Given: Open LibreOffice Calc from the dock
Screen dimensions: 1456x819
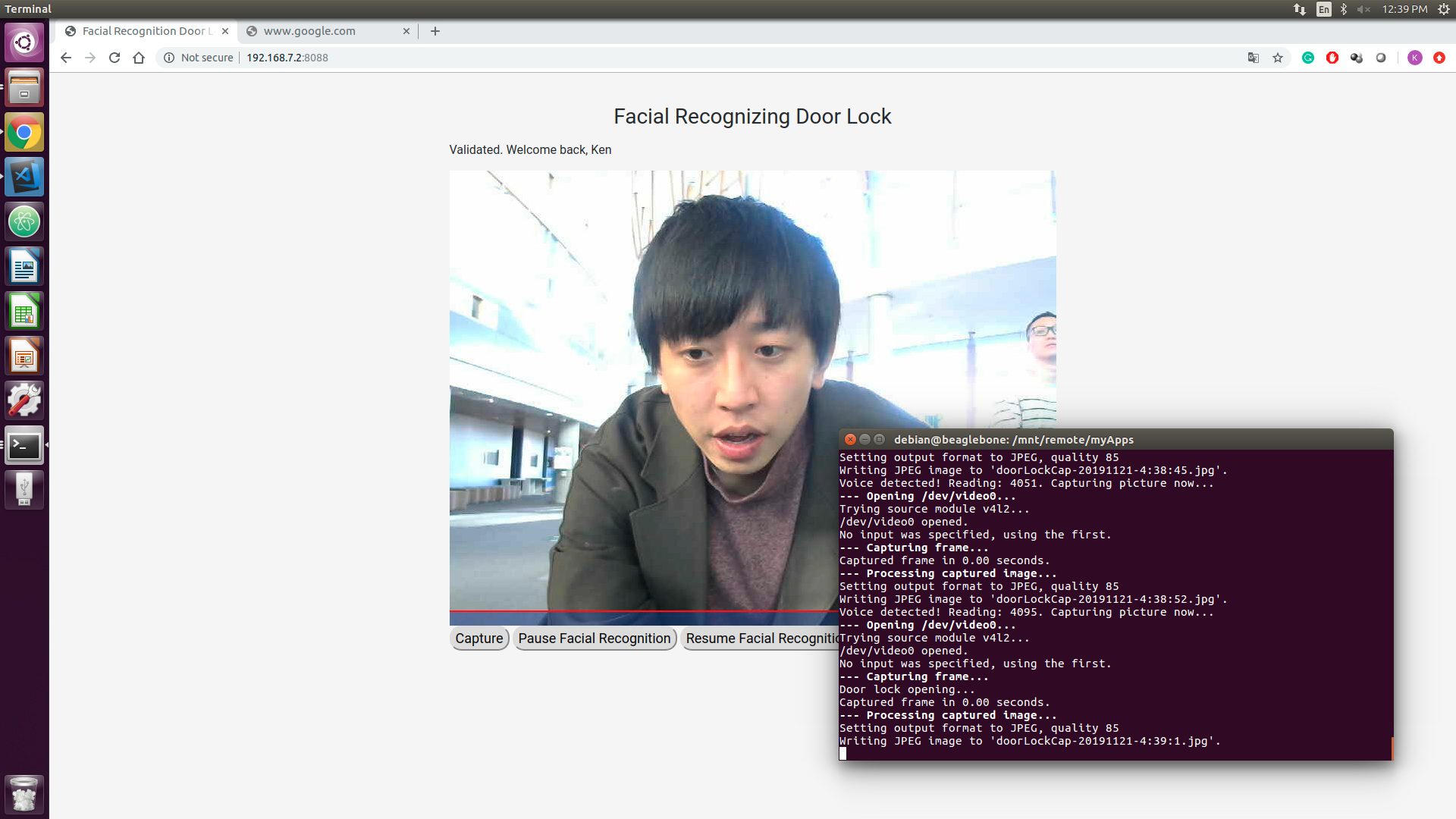Looking at the screenshot, I should (24, 310).
